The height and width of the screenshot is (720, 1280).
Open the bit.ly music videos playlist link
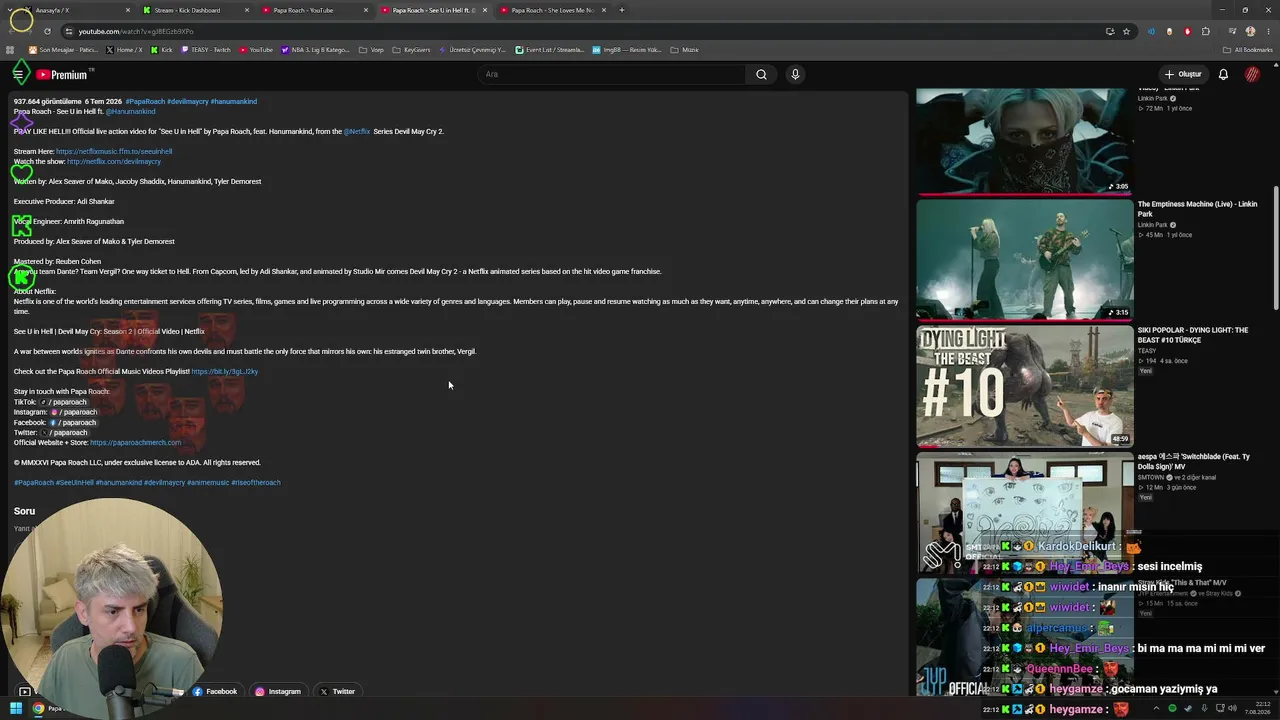coord(224,371)
